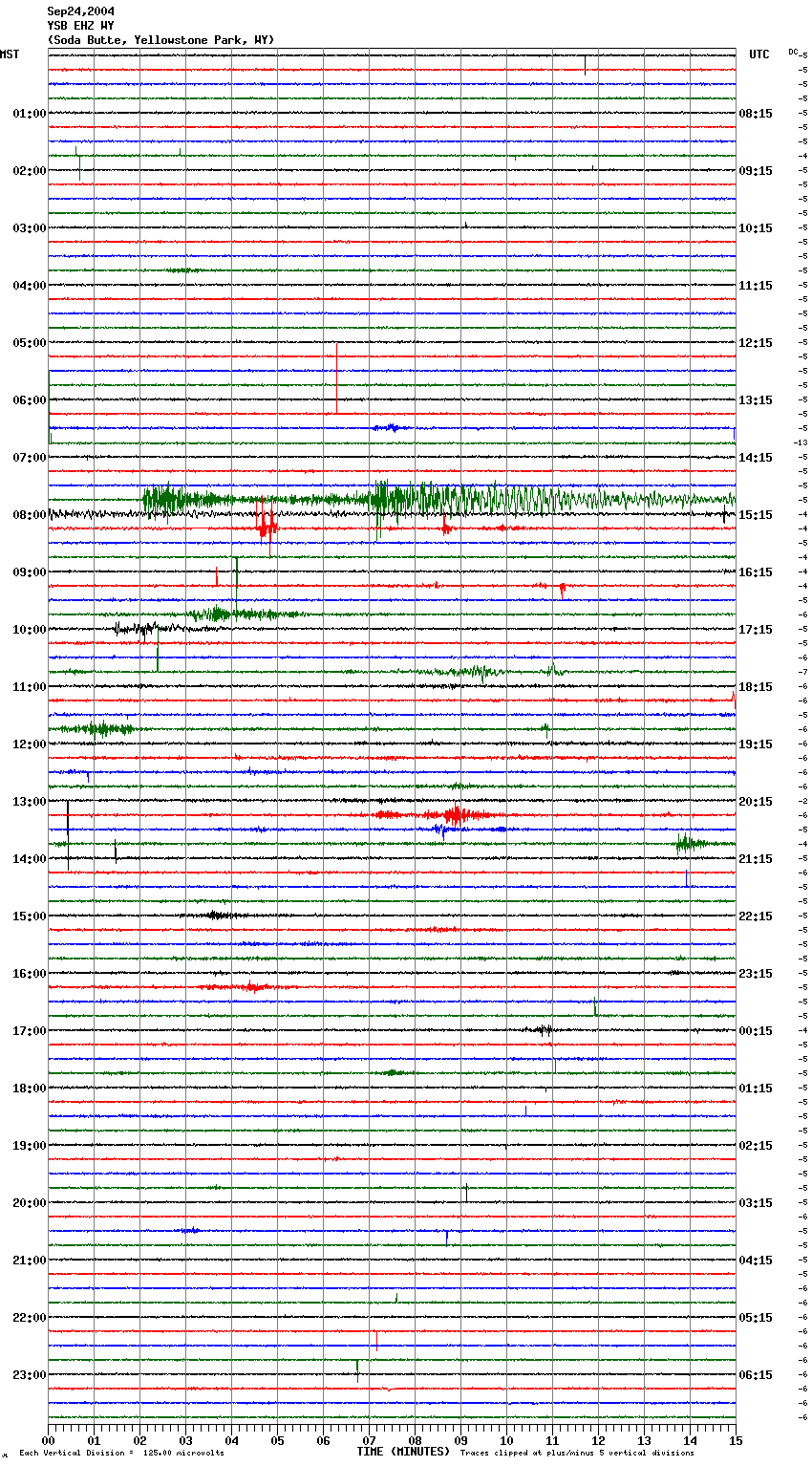Select the "23:00" MST hour label
This screenshot has width=812, height=1466.
30,1375
